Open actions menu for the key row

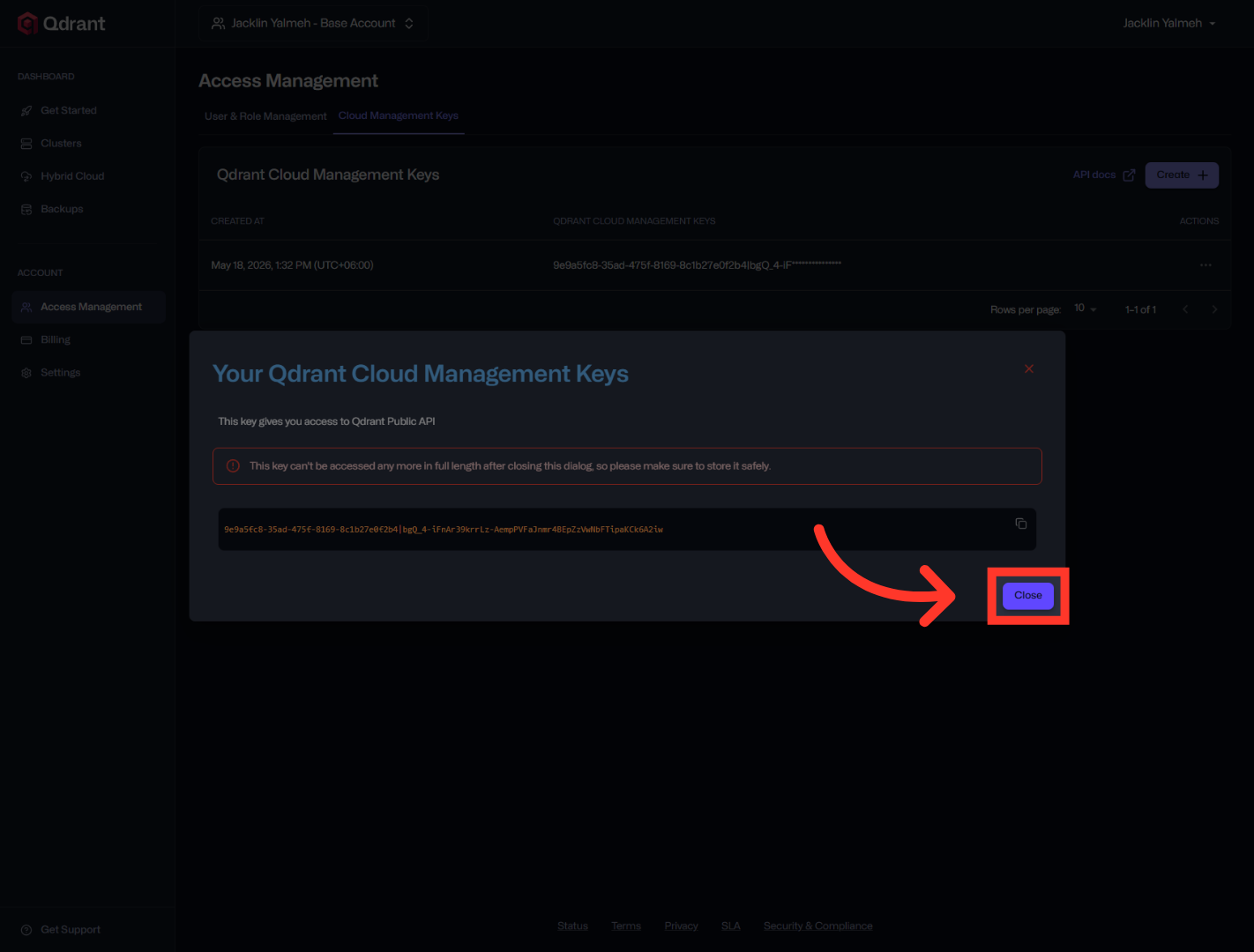pos(1205,265)
